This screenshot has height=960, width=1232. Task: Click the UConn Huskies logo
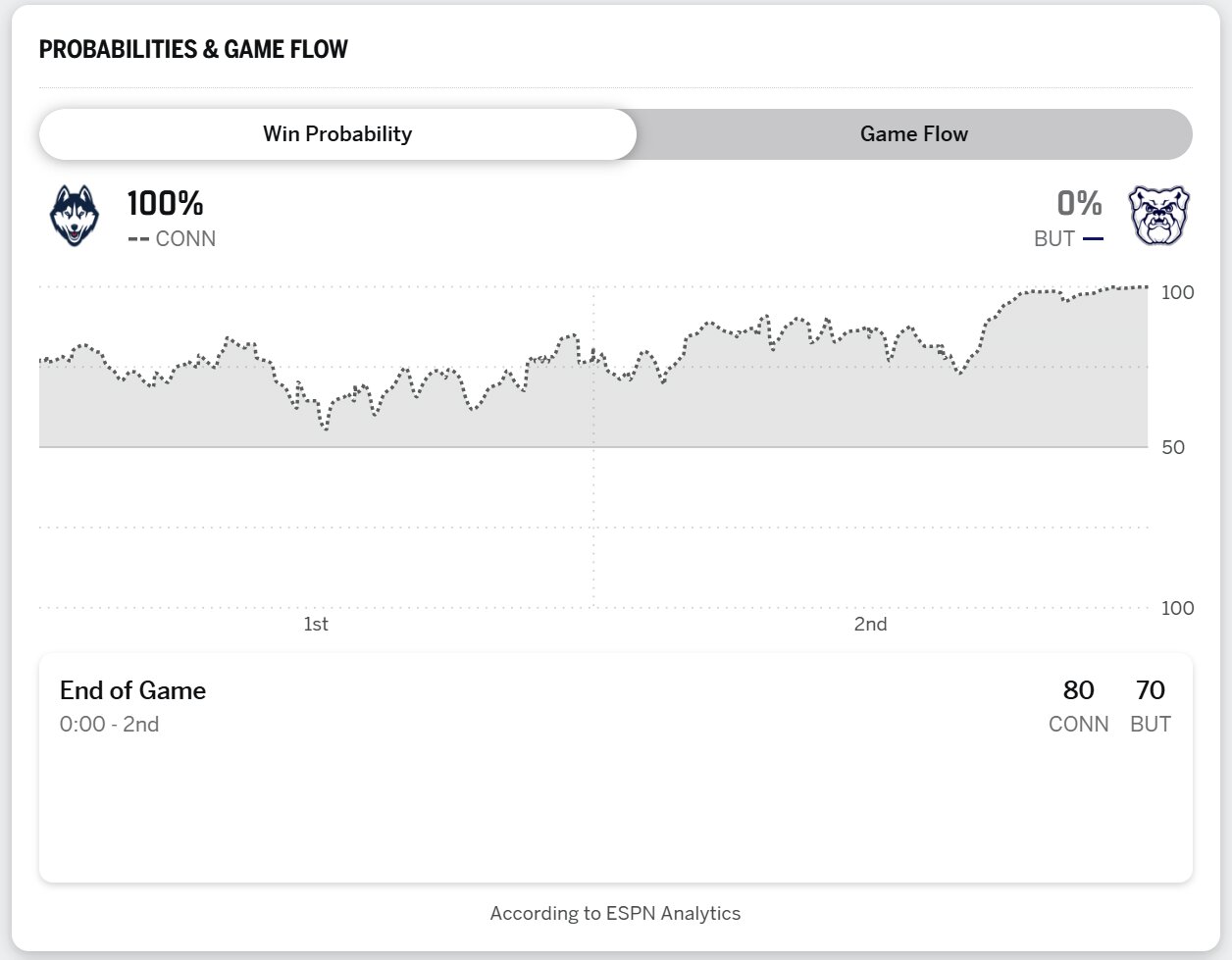coord(75,216)
